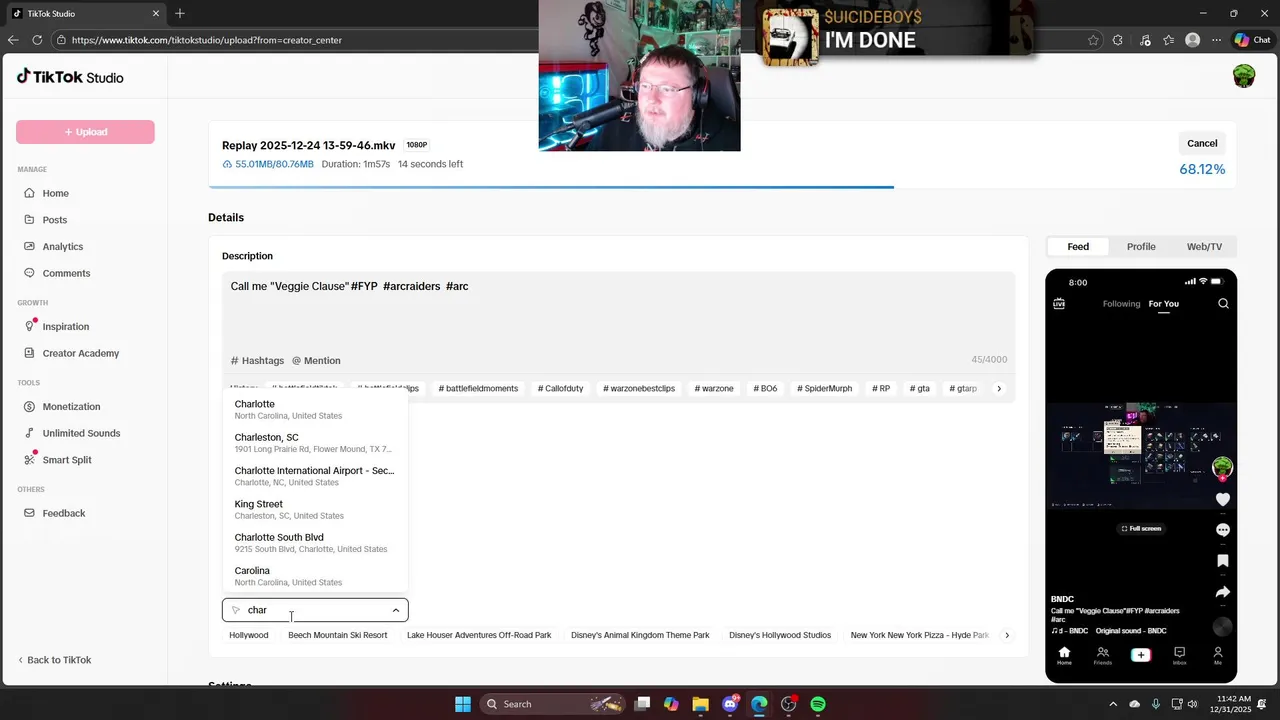Image resolution: width=1280 pixels, height=720 pixels.
Task: Select Following tab in phone preview
Action: click(x=1121, y=304)
